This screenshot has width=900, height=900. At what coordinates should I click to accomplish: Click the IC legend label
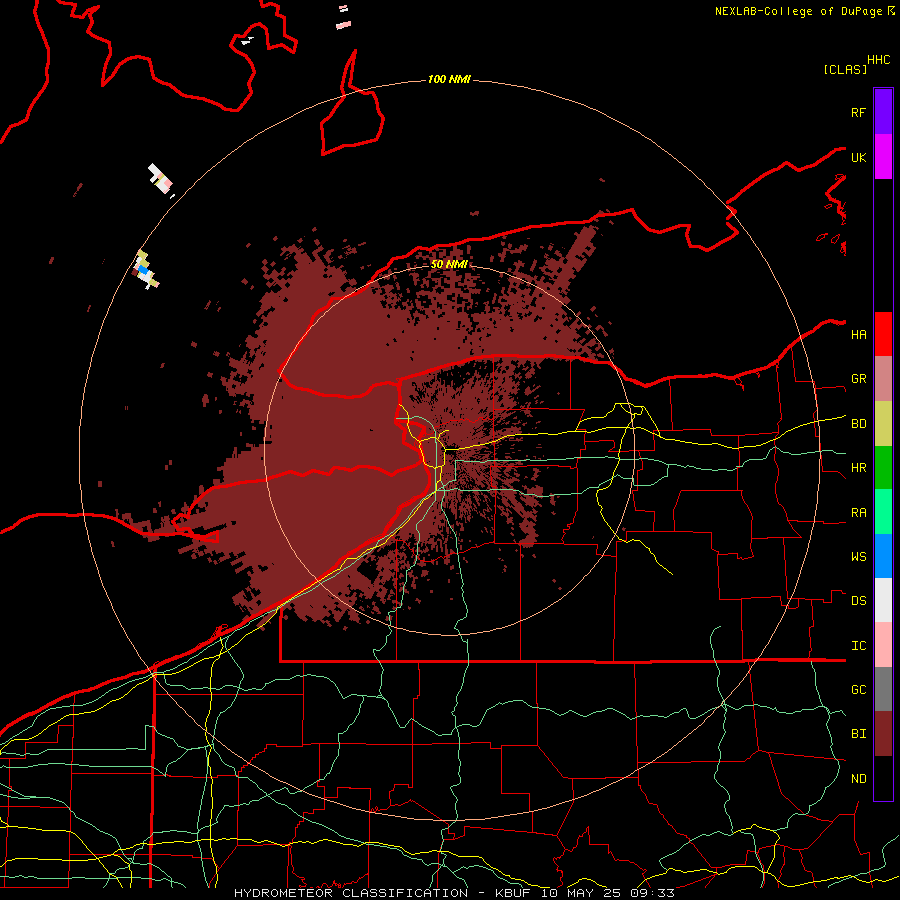tap(858, 646)
